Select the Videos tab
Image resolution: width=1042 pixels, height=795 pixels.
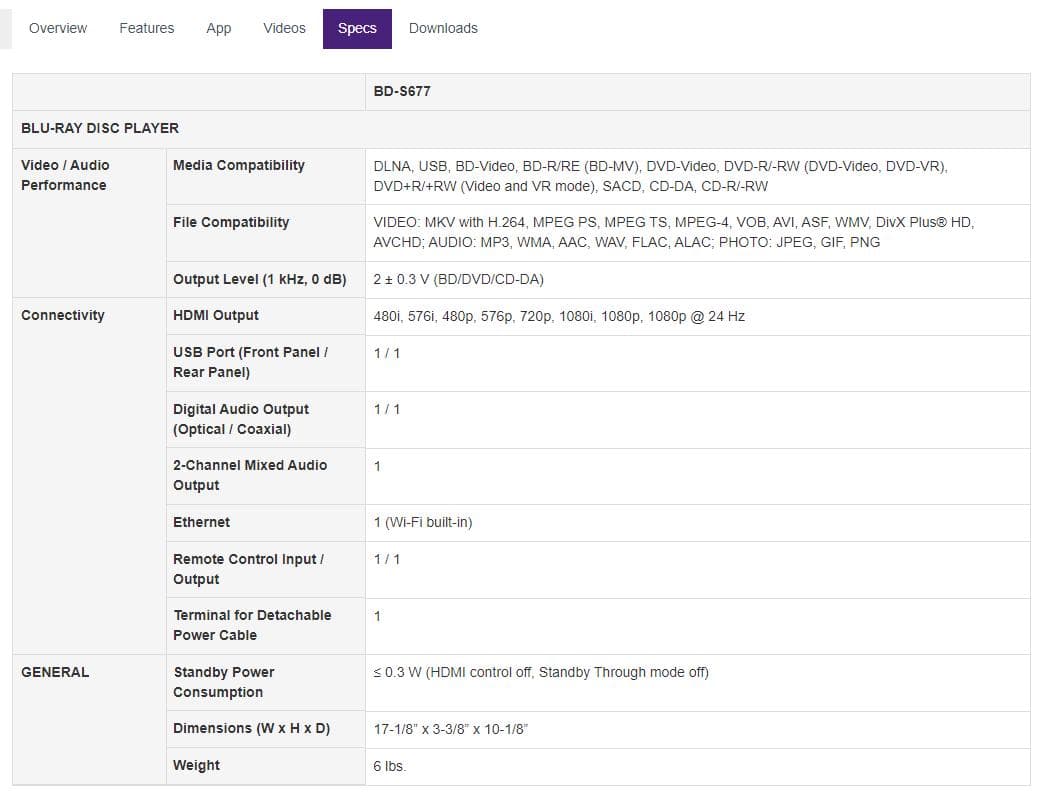[x=284, y=28]
